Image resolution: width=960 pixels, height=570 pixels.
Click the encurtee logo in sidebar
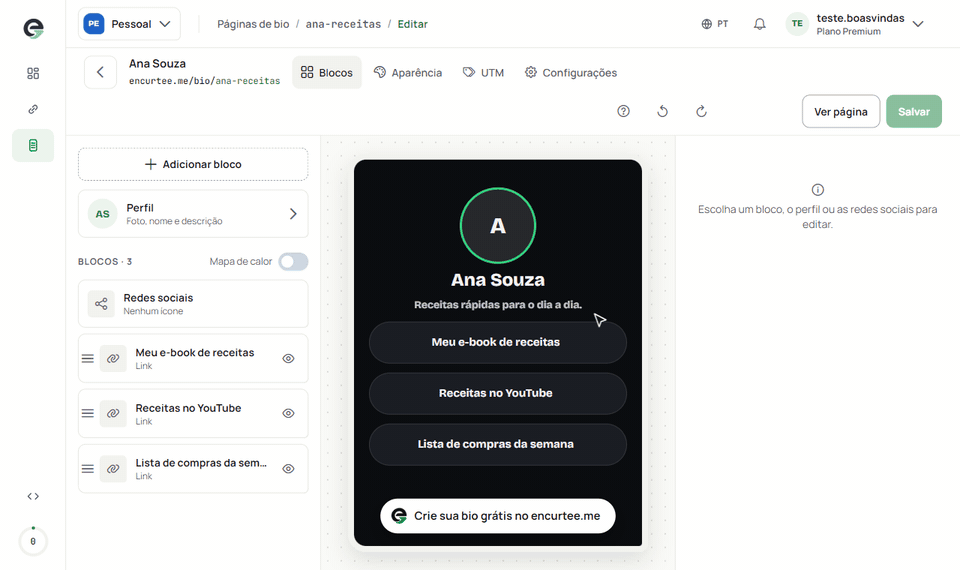pyautogui.click(x=33, y=28)
